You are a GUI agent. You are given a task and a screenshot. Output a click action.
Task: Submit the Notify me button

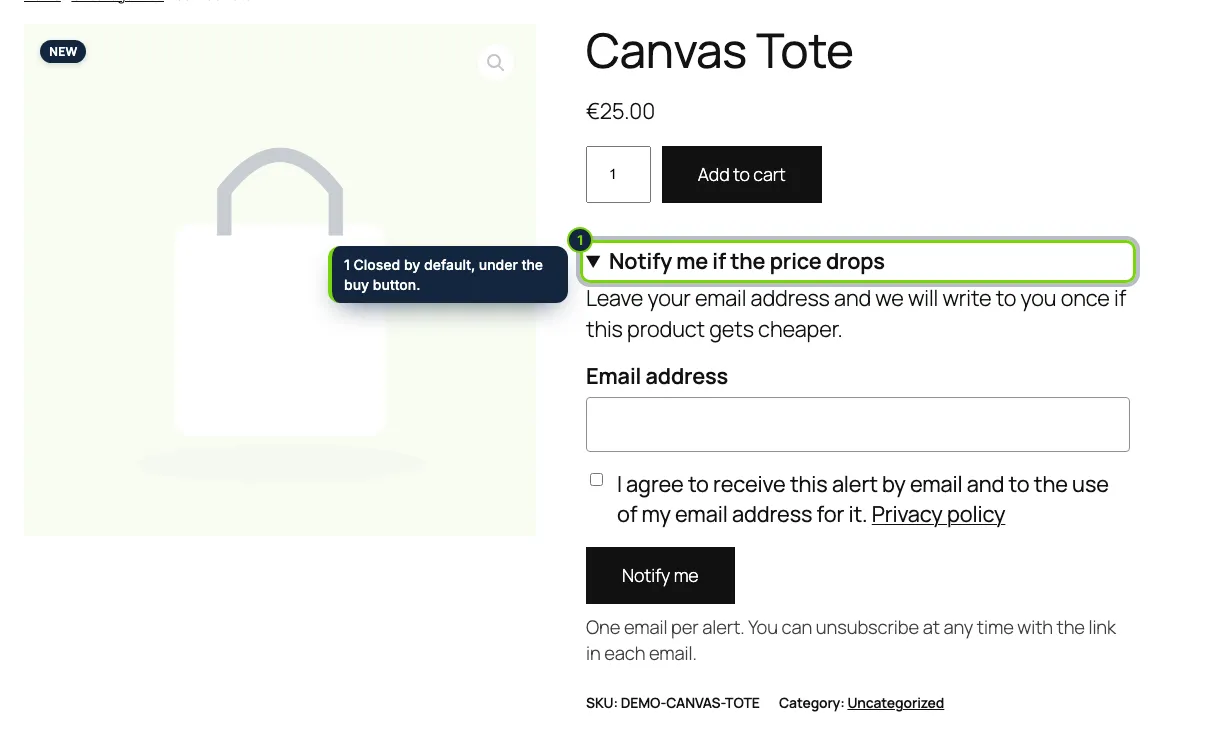(x=660, y=576)
